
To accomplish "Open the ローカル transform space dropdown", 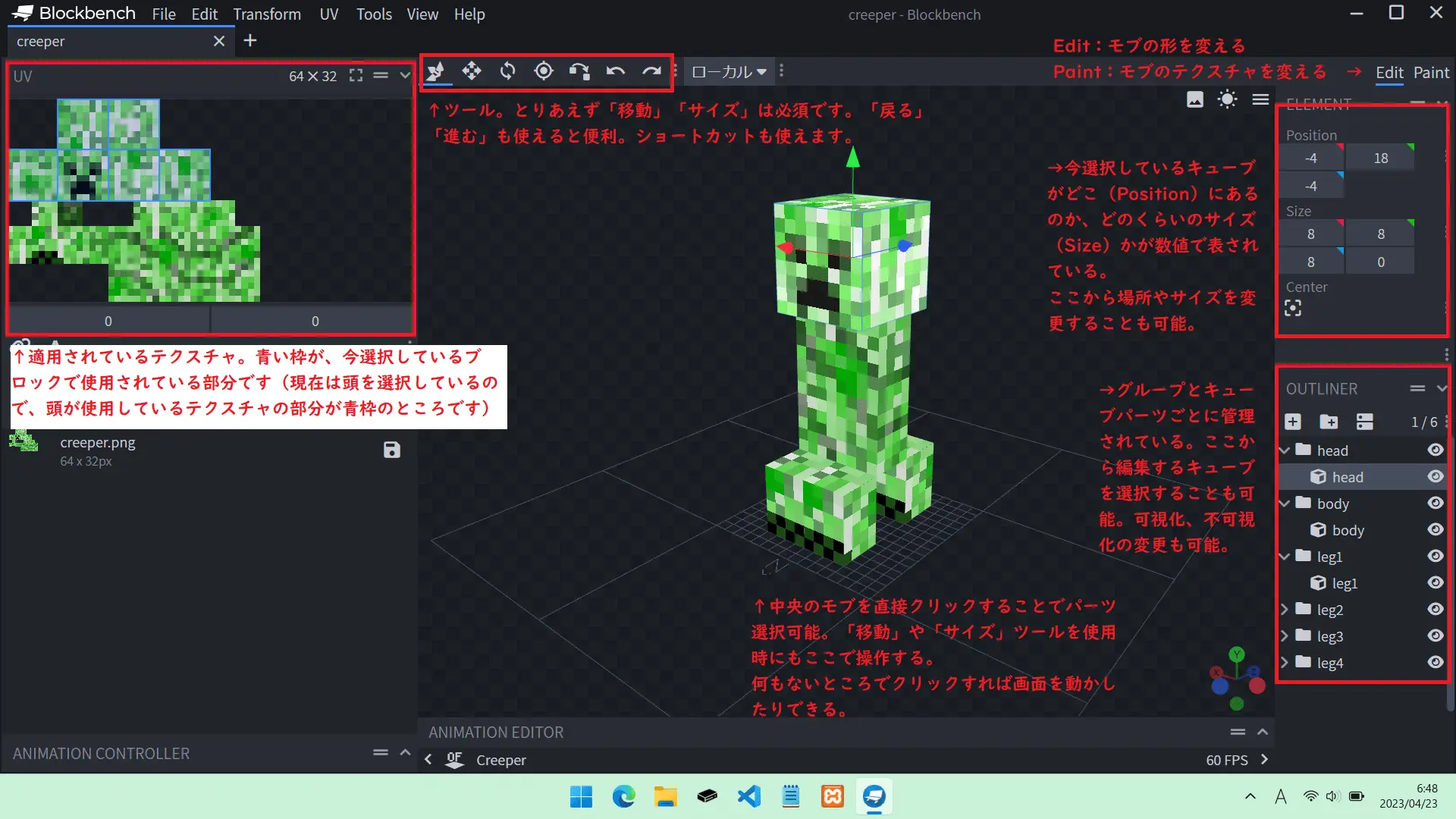I will (728, 71).
